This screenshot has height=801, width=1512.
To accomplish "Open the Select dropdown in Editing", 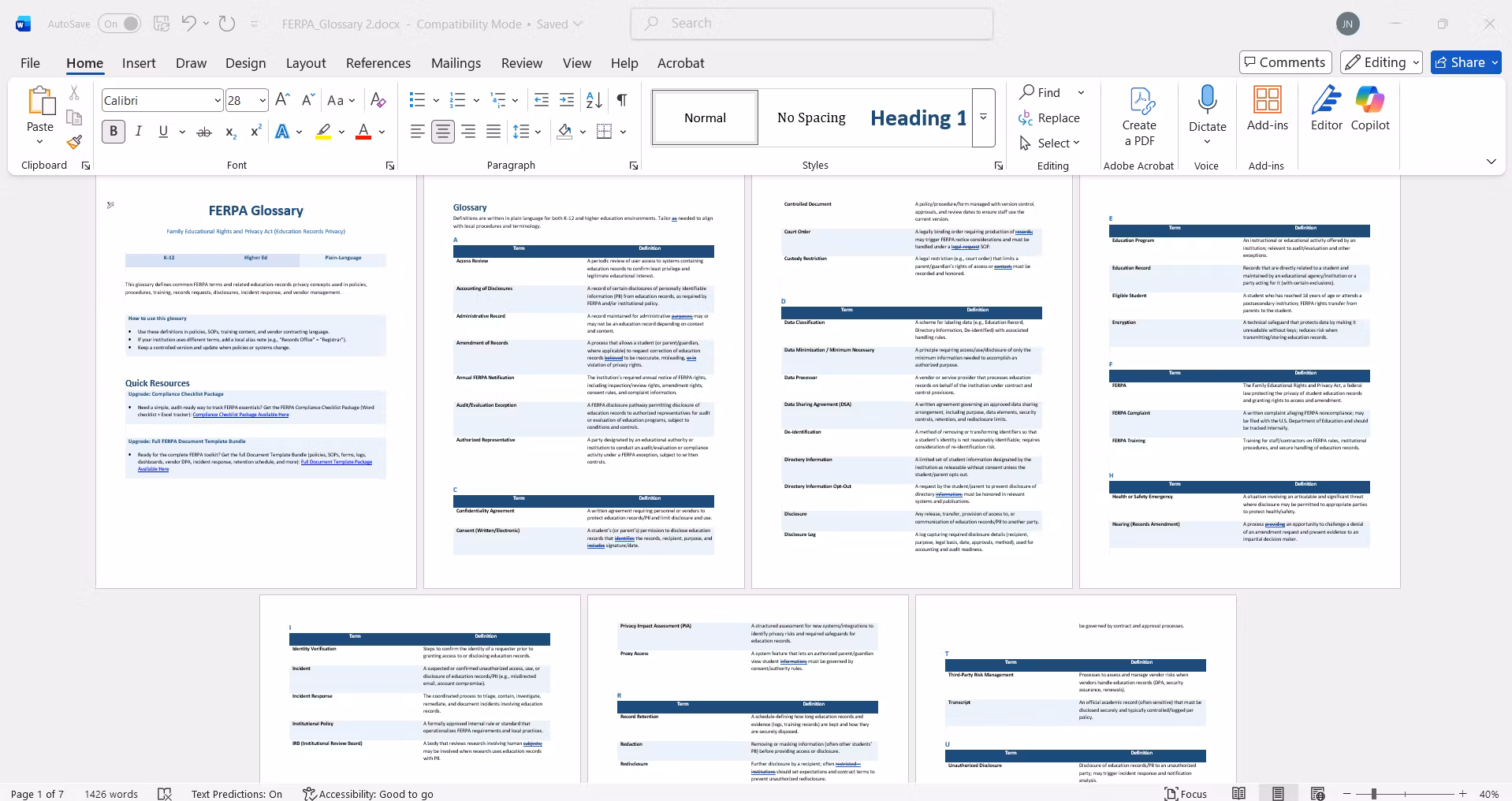I will click(x=1050, y=143).
